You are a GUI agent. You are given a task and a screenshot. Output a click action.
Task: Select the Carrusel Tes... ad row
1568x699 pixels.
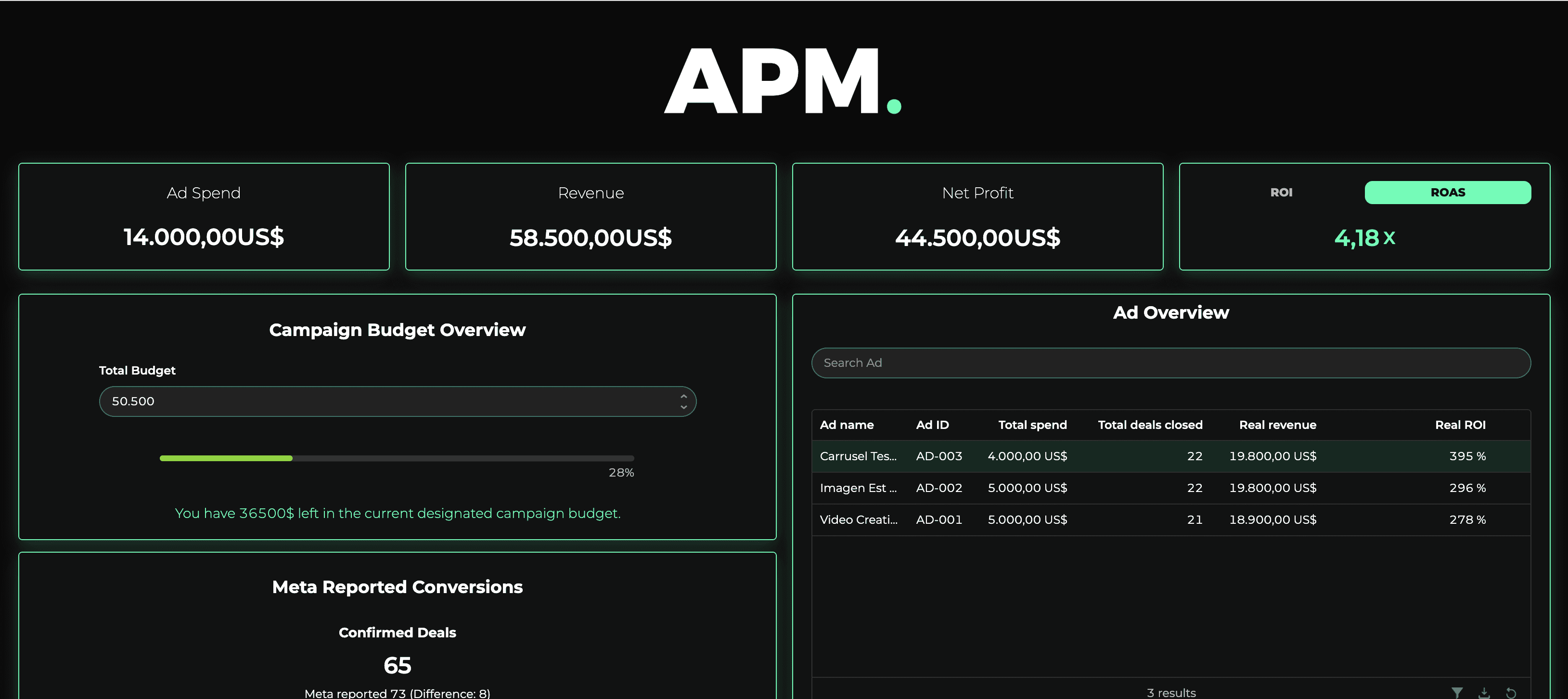pos(858,456)
